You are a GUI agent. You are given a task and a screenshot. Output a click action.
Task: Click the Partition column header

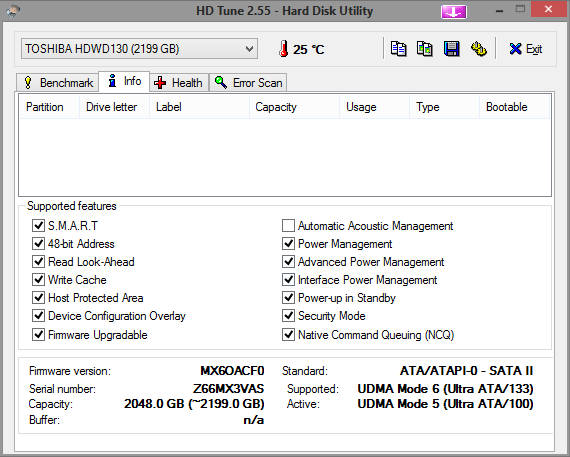[x=49, y=107]
